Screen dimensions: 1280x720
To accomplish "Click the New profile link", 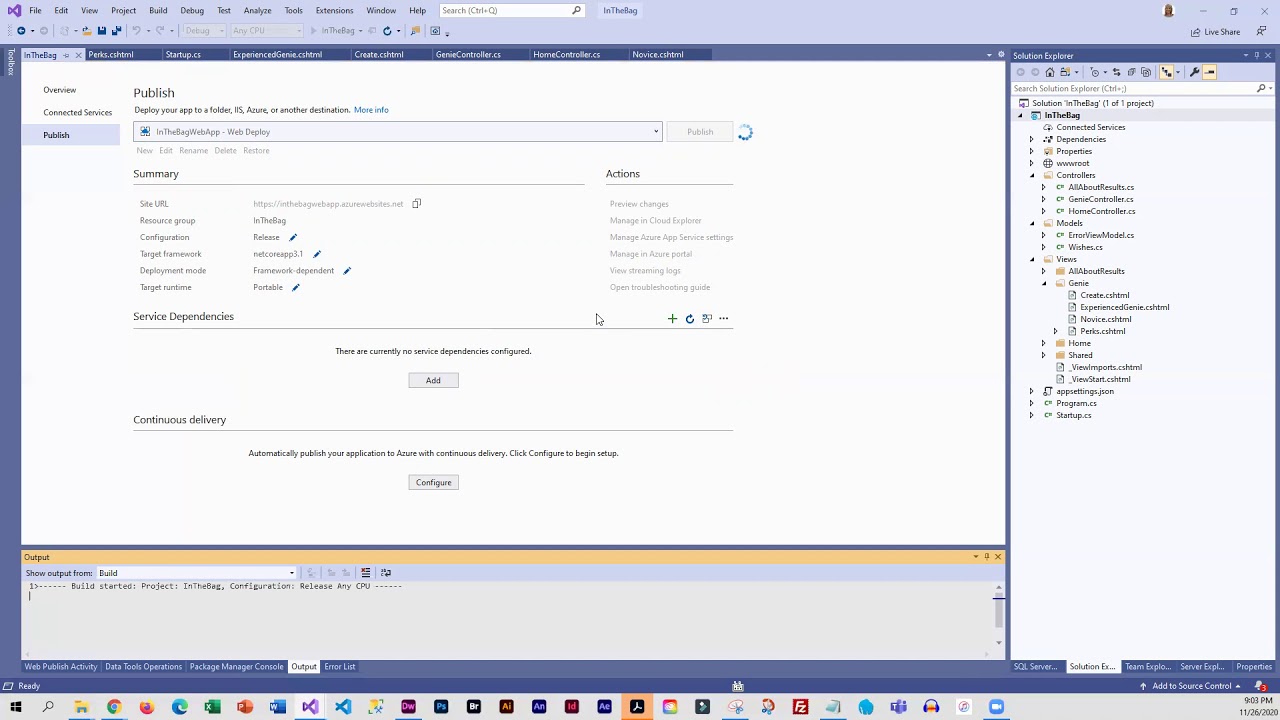I will 144,151.
